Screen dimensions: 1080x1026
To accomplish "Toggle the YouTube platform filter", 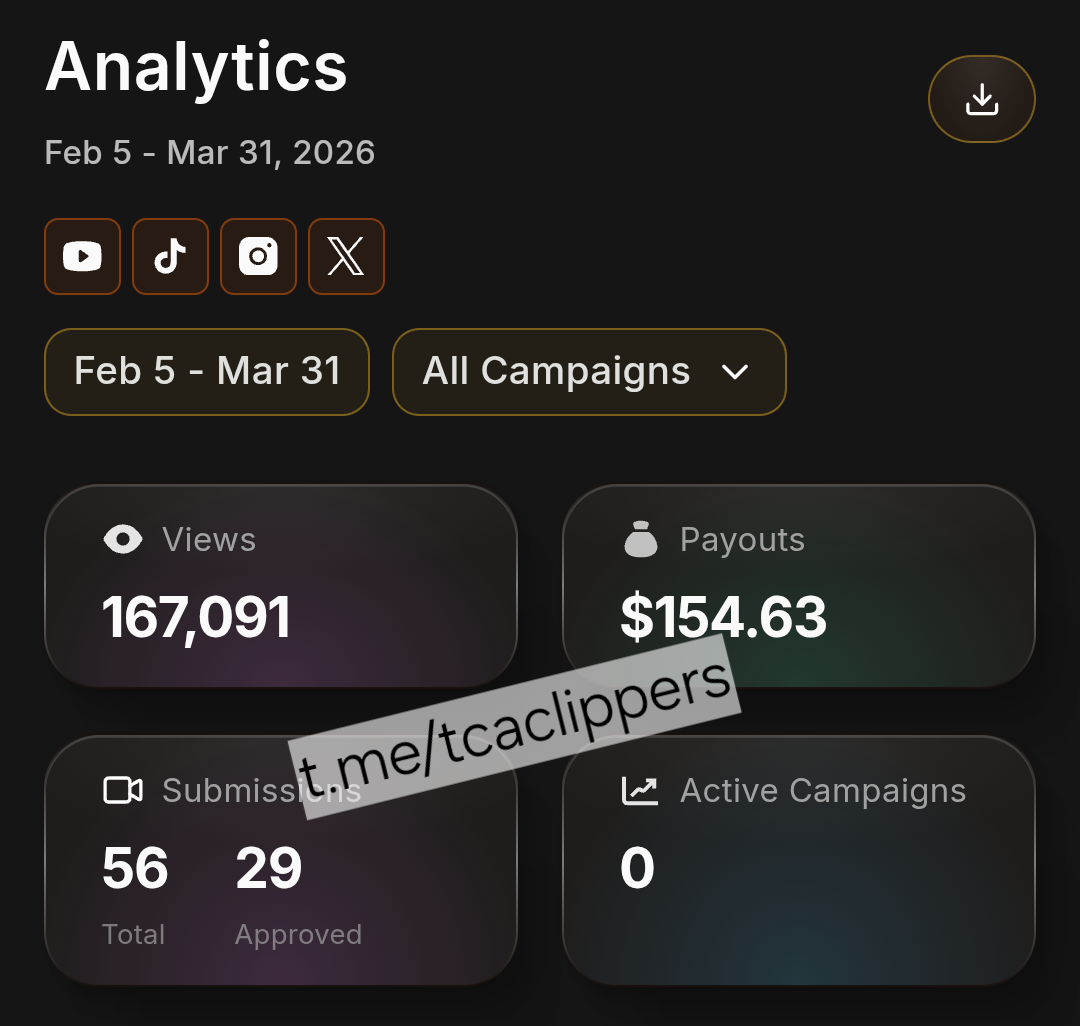I will tap(82, 257).
